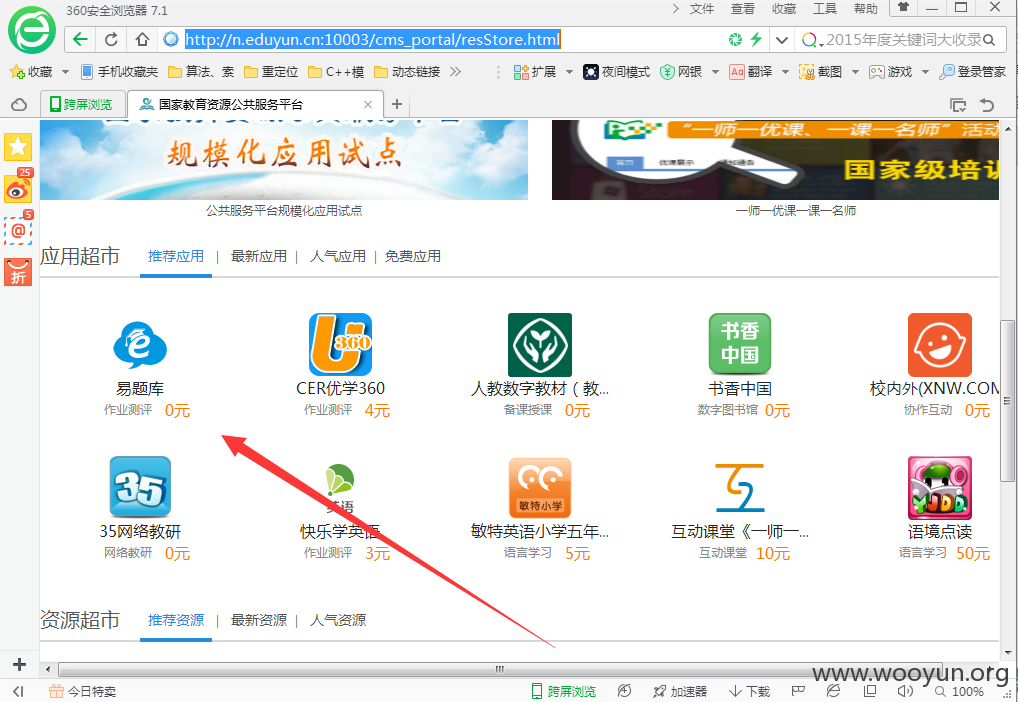Image resolution: width=1018 pixels, height=702 pixels.
Task: Open the tab list icon beside undo
Action: tap(958, 105)
